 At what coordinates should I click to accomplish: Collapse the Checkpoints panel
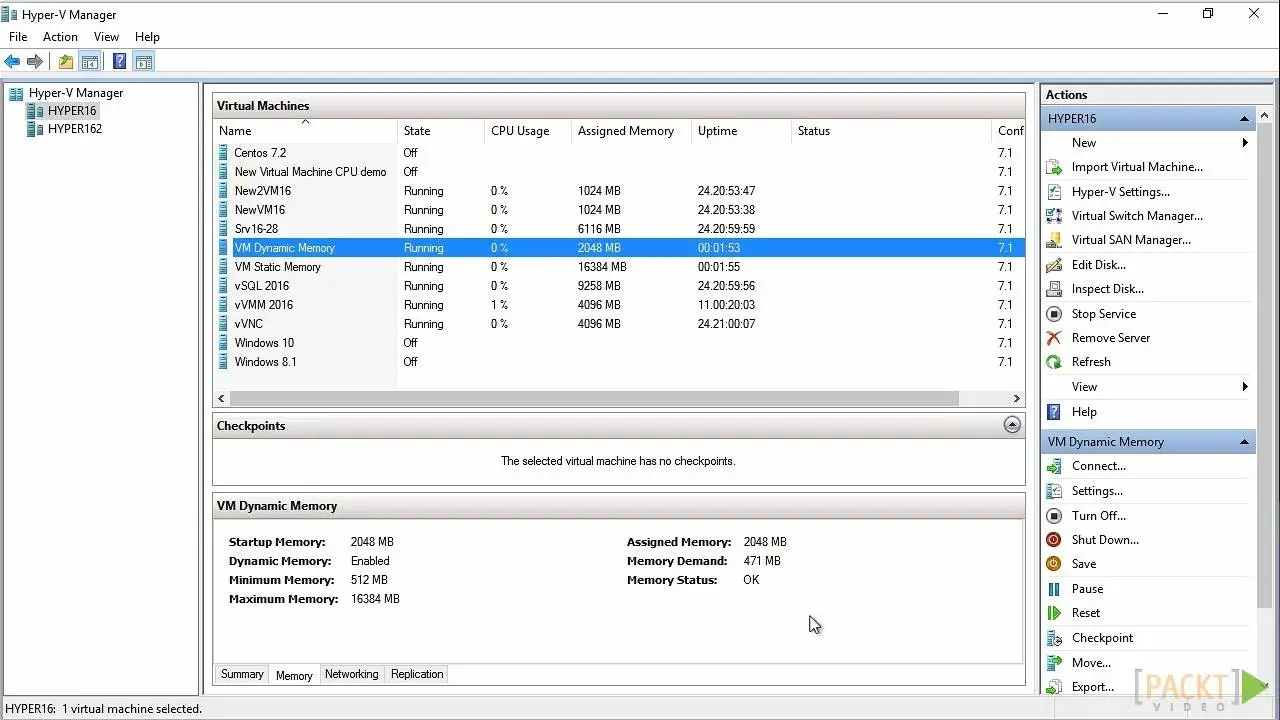1012,425
